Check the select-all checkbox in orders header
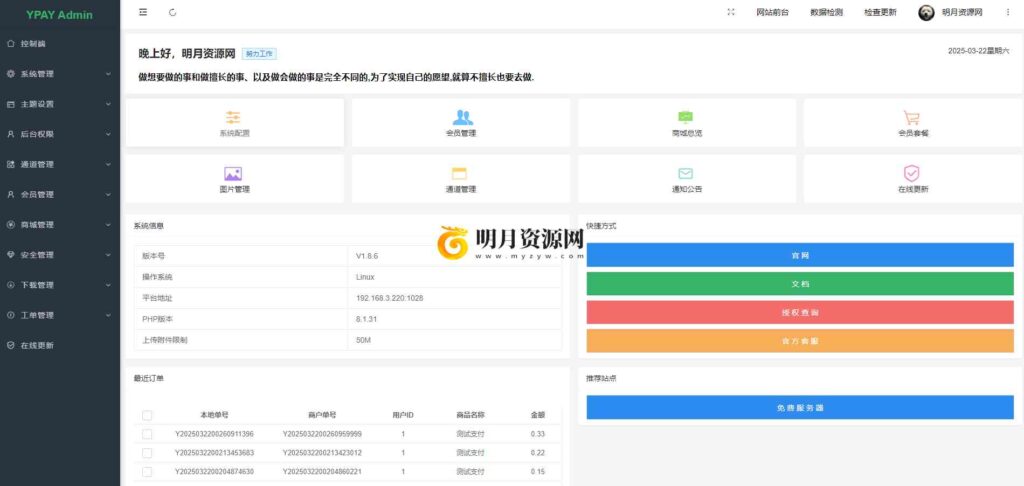This screenshot has height=486, width=1024. pyautogui.click(x=147, y=415)
